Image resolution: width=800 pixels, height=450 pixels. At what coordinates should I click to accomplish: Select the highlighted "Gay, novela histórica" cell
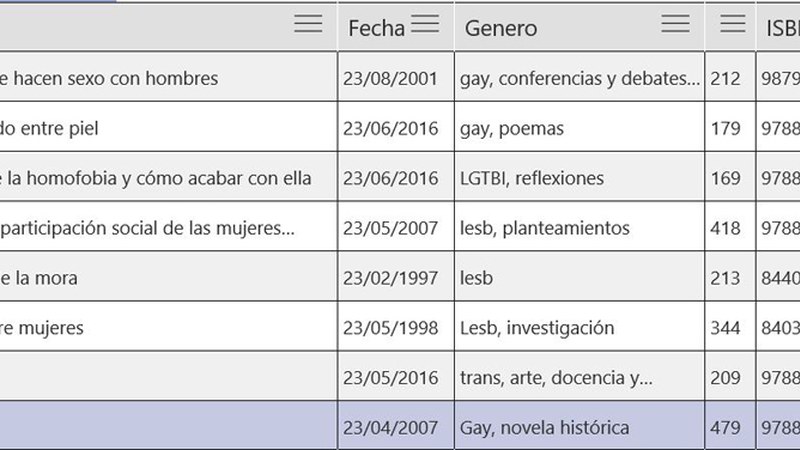click(545, 428)
